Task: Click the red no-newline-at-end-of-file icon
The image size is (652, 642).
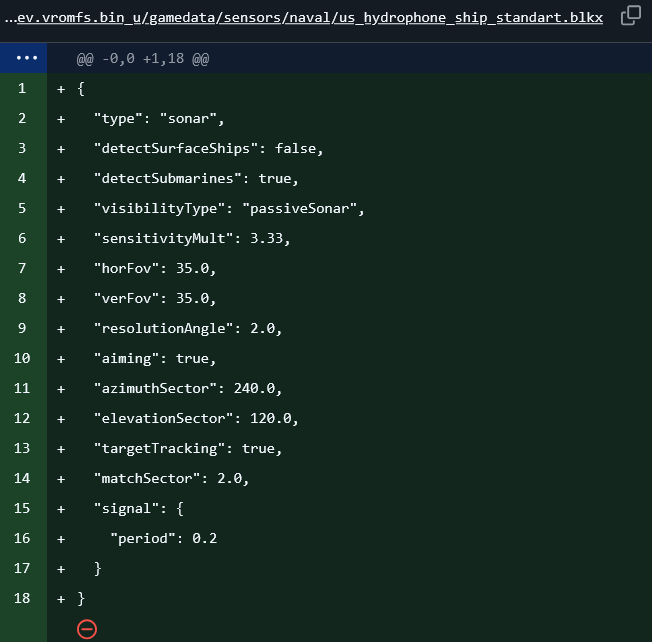Action: tap(87, 627)
